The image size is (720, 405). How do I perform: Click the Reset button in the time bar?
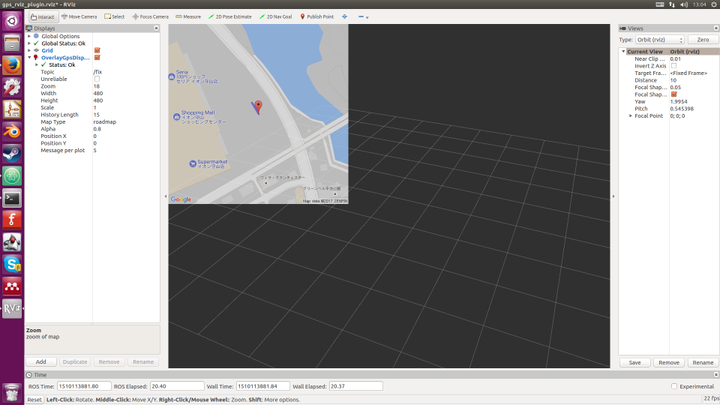[x=34, y=400]
